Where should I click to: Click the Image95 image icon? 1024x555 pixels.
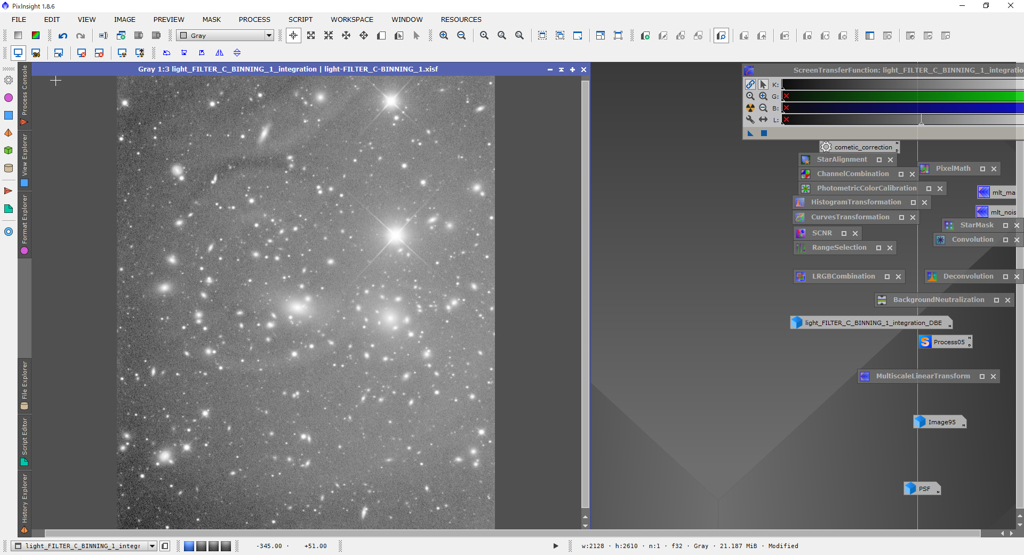(x=920, y=422)
